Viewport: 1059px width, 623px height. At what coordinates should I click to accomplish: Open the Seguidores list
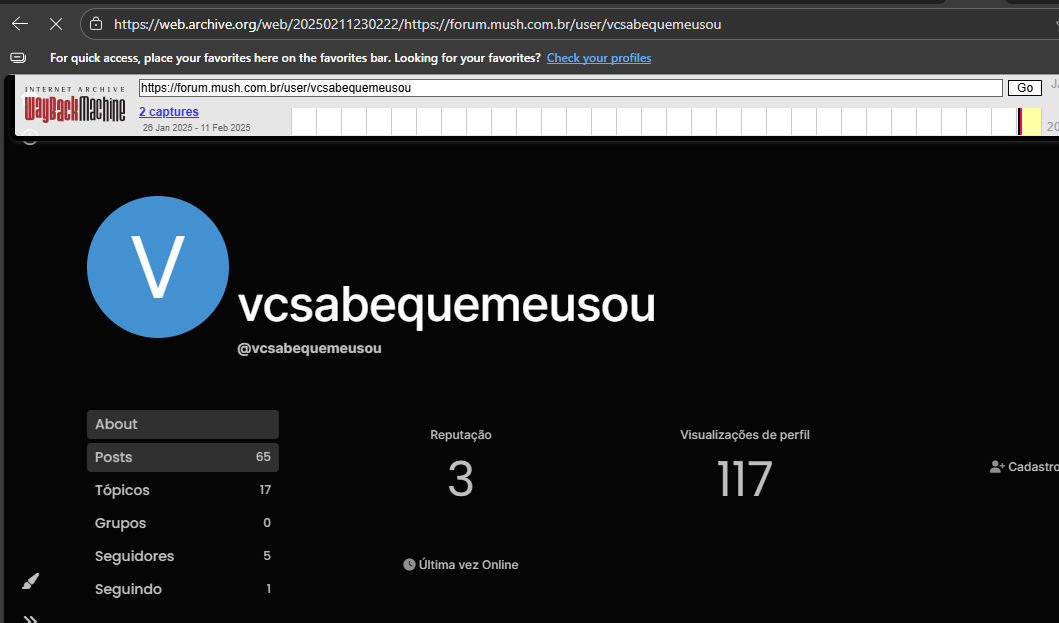[x=183, y=556]
